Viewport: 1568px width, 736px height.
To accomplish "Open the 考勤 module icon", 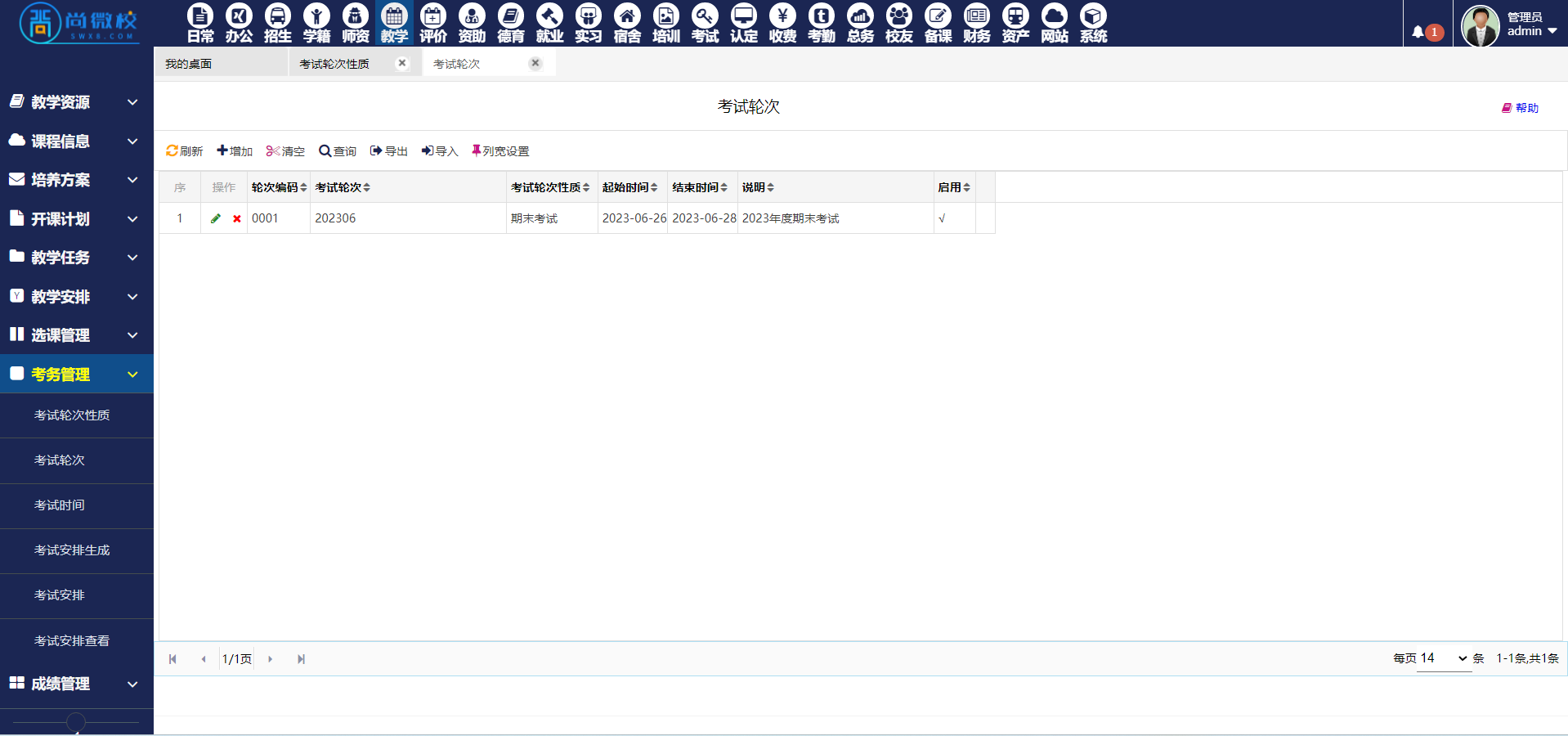I will tap(822, 23).
